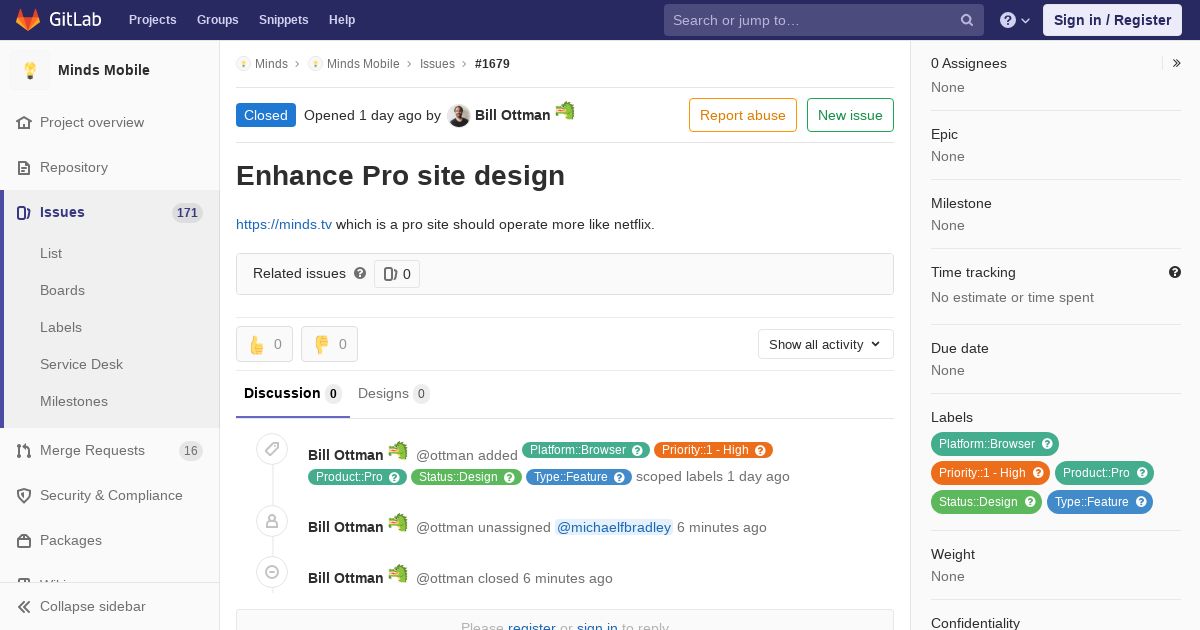Click the GitLab fox logo
Viewport: 1200px width, 630px height.
[28, 19]
